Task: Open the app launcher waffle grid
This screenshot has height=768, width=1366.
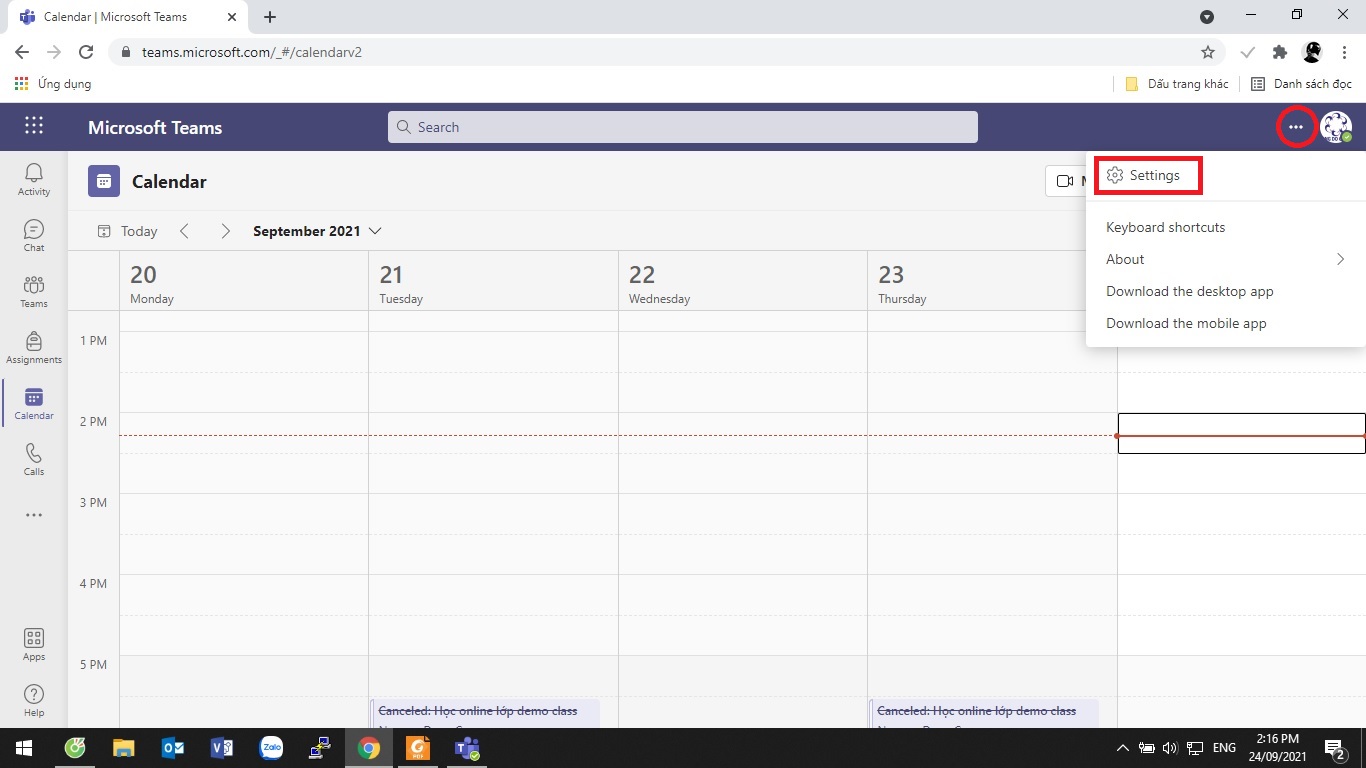Action: (x=34, y=126)
